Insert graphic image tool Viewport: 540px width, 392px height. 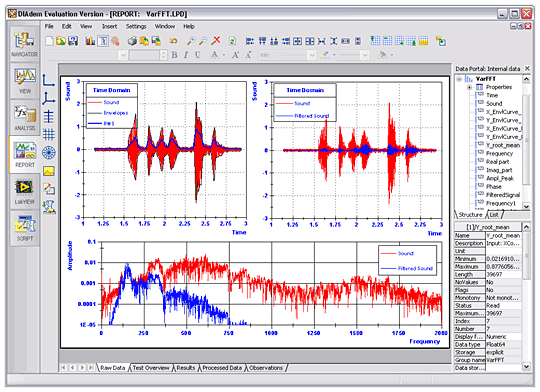[49, 171]
